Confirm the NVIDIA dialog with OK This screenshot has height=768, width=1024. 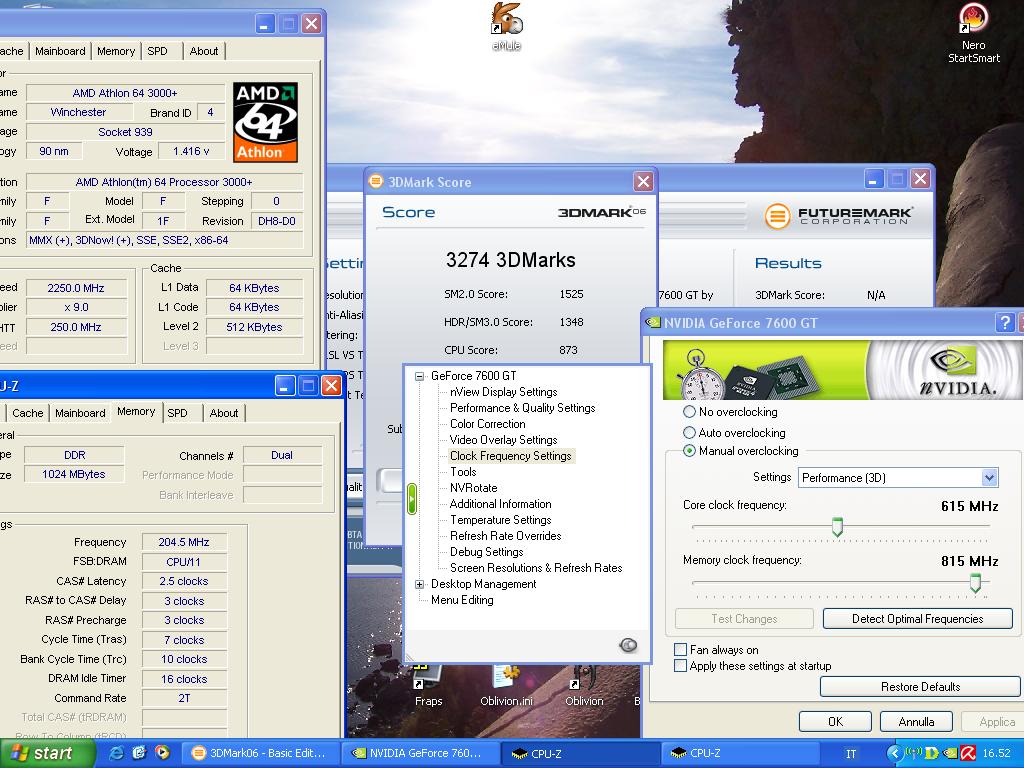point(835,722)
